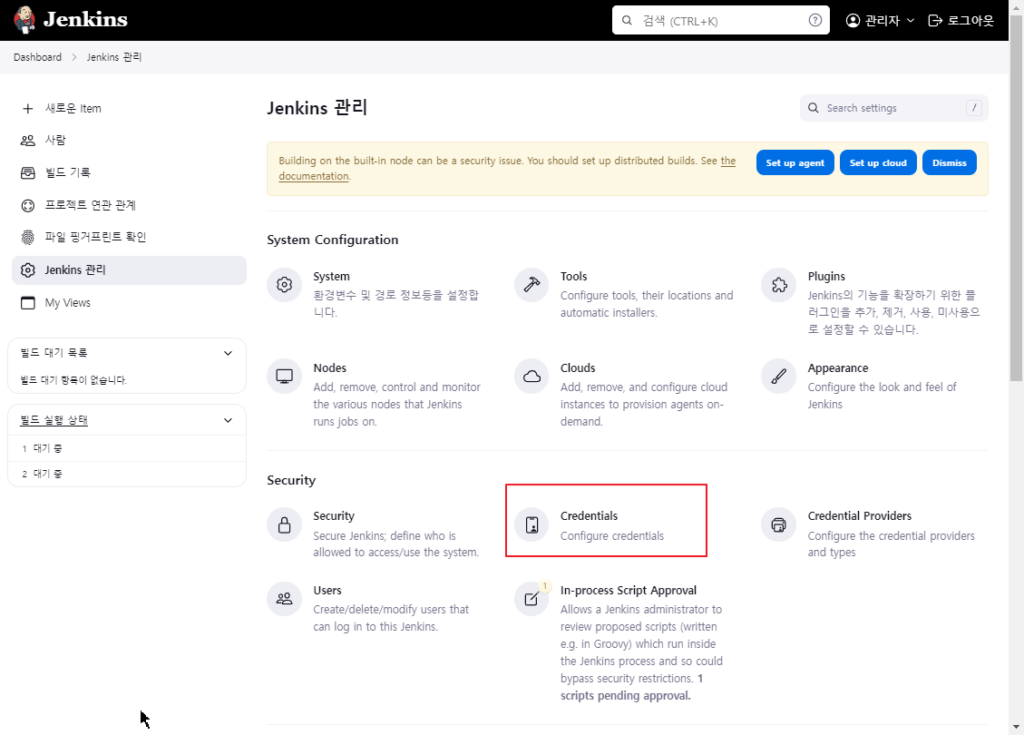Click the Plugins title text

(x=826, y=276)
